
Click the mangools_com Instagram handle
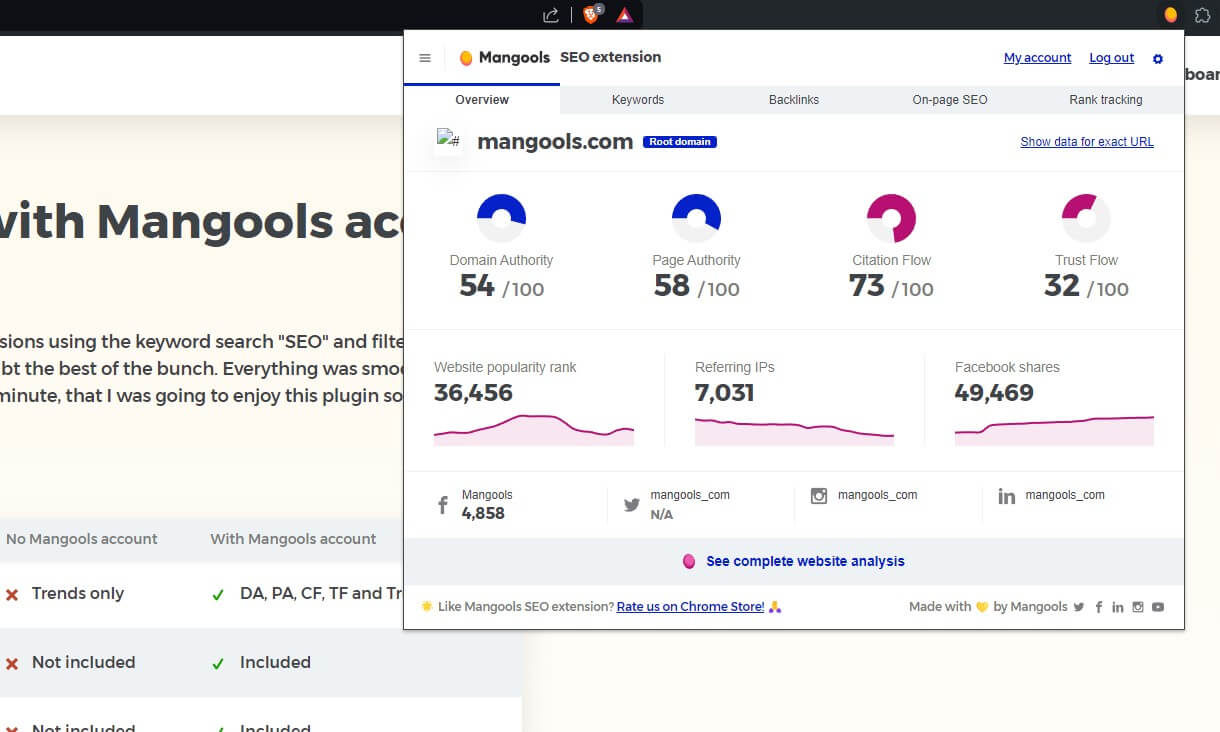[877, 495]
